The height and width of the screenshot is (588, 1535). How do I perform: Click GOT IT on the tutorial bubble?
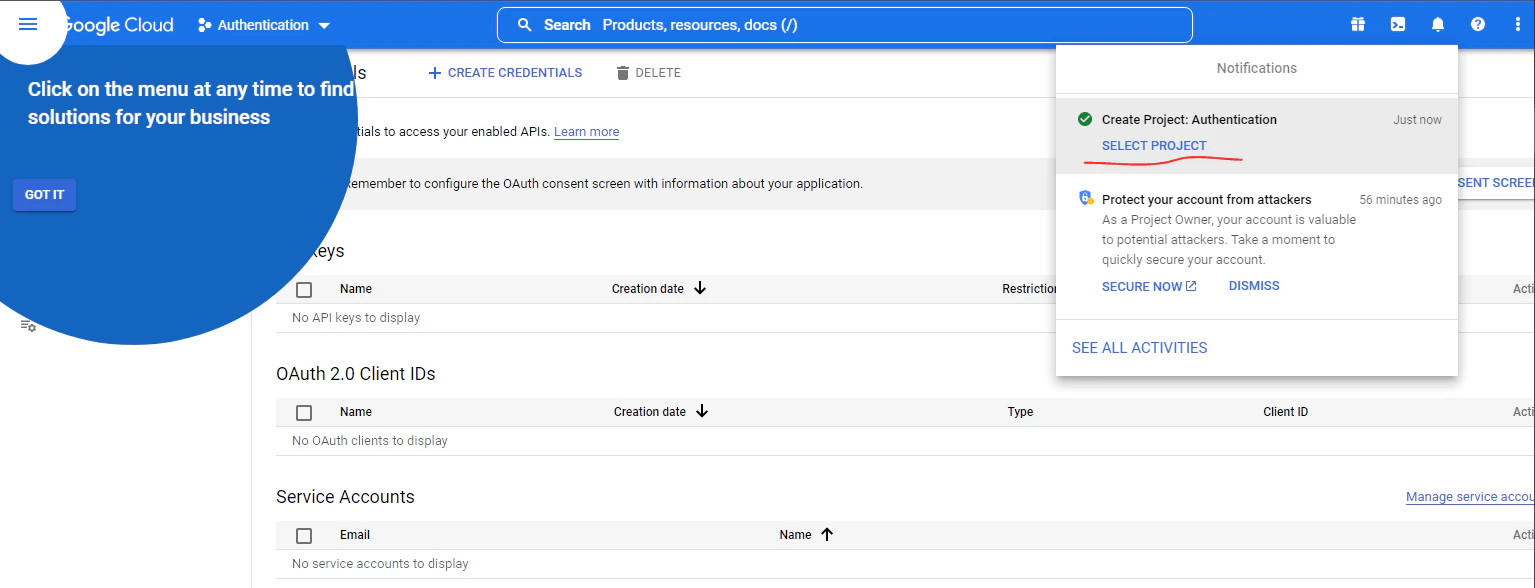pos(44,194)
